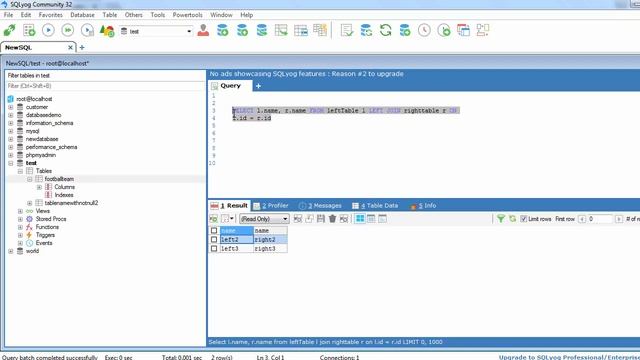The image size is (640, 360).
Task: Collapse the test database node
Action: point(11,163)
